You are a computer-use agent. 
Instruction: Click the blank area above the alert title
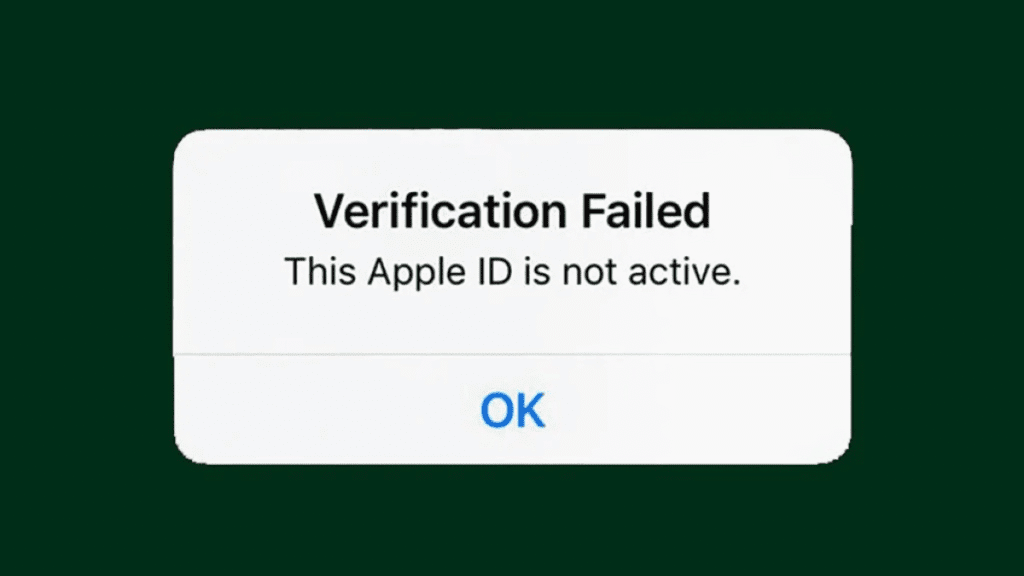(512, 160)
